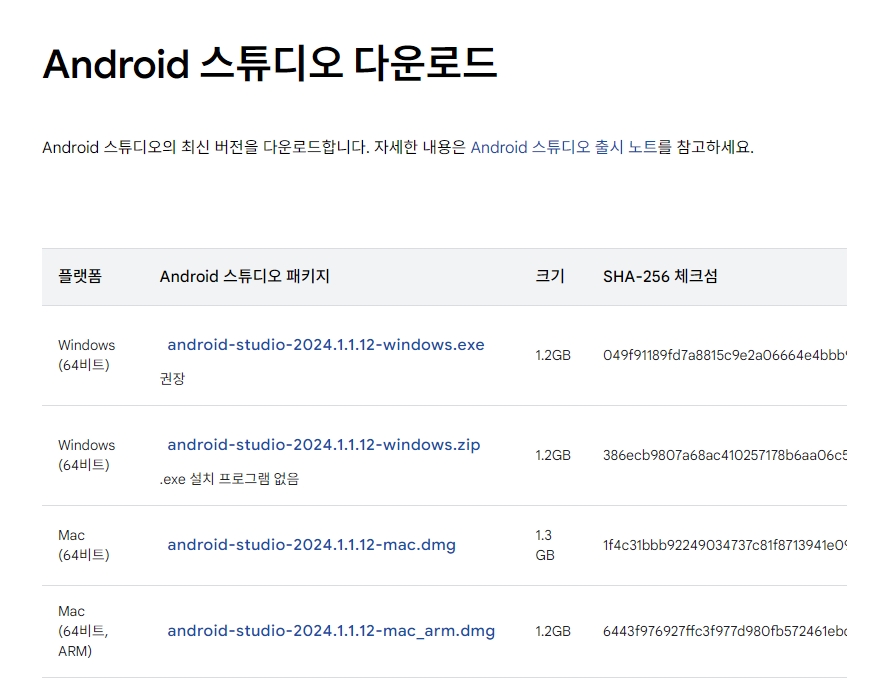The width and height of the screenshot is (892, 687).
Task: Select the checksum starting with 386ecb9807a6
Action: [x=725, y=456]
